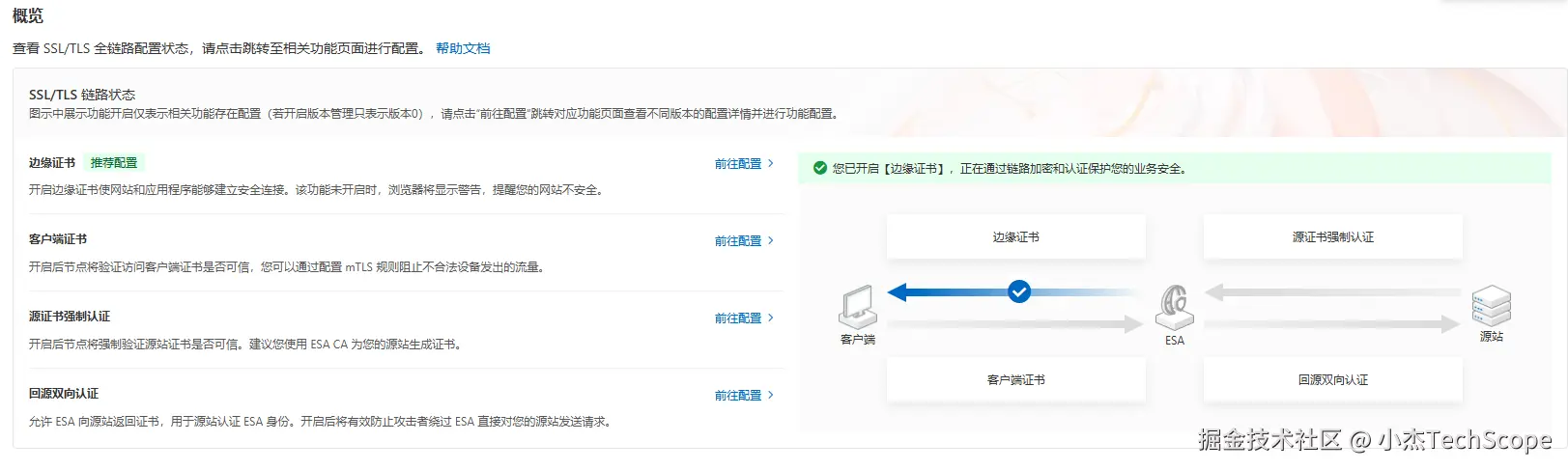The width and height of the screenshot is (1568, 470).
Task: Click the chevron next to 回源双向认证 前往配置
Action: click(x=771, y=396)
